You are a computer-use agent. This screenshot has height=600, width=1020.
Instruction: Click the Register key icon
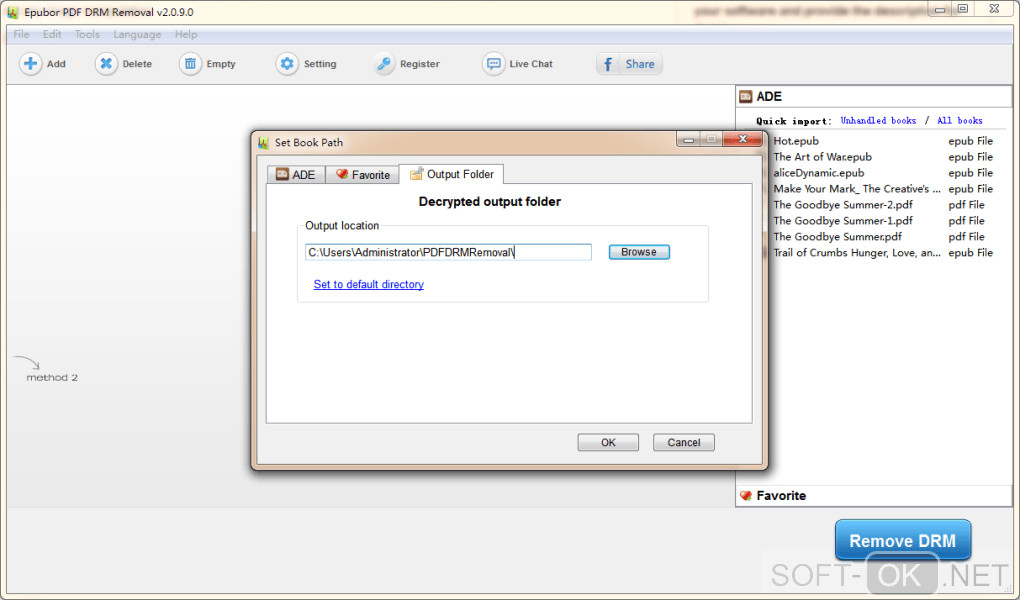(384, 64)
